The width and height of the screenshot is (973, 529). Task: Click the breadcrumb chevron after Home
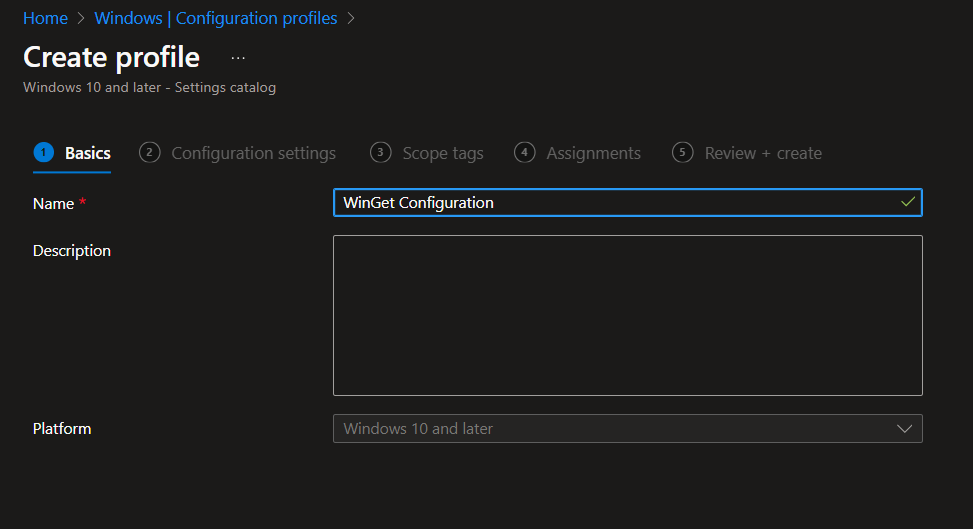click(81, 18)
